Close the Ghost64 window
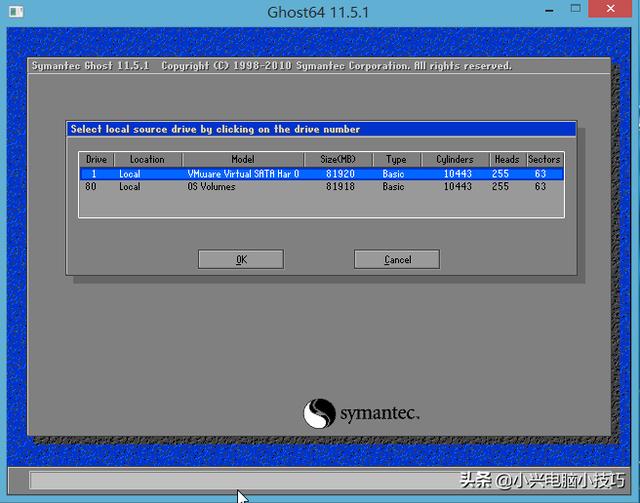640x503 pixels. tap(611, 8)
